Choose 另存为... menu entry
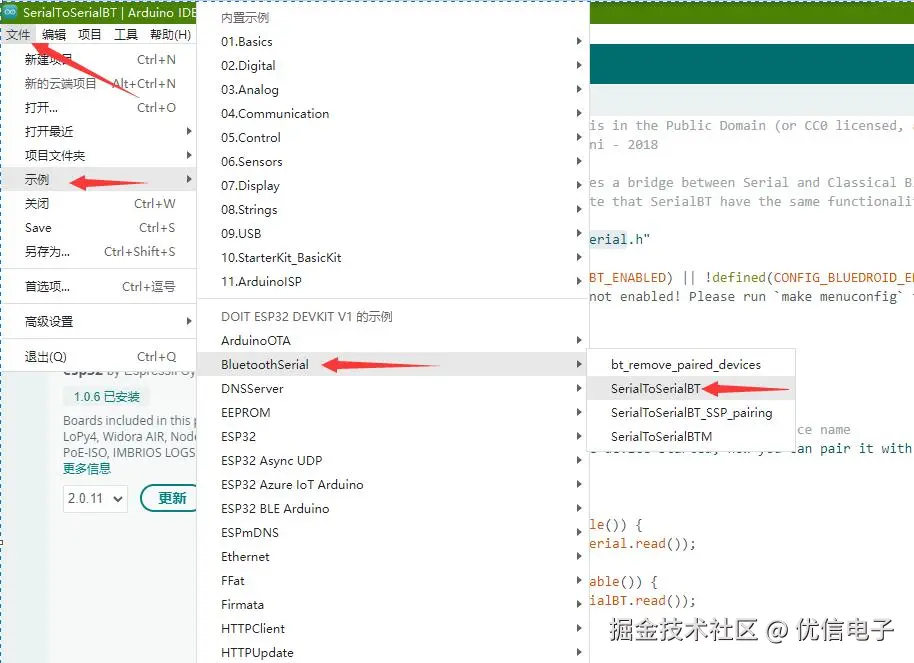 [100, 251]
